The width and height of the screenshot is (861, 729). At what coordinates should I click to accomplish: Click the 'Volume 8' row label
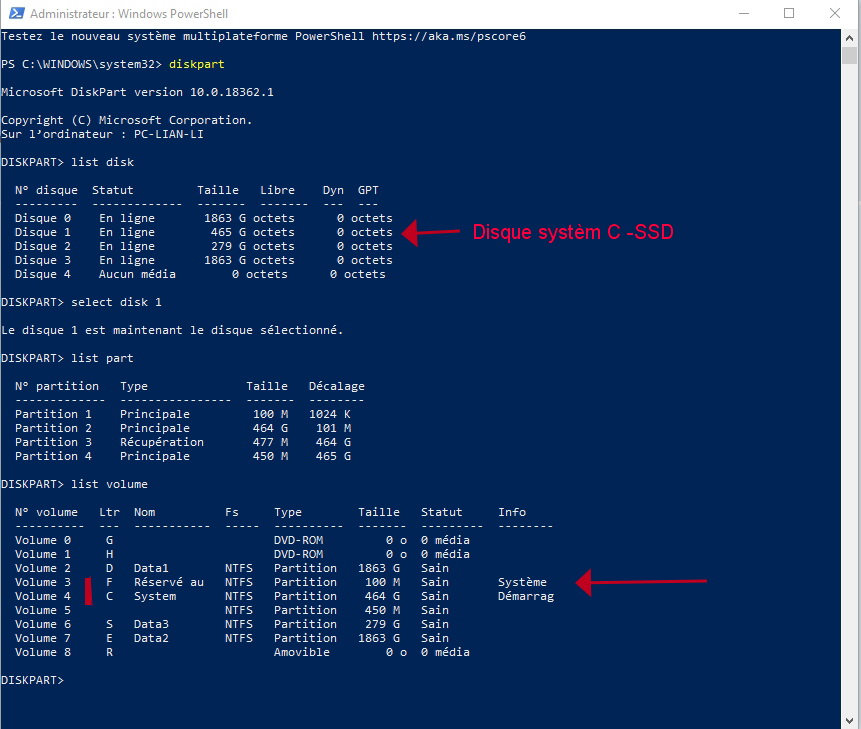tap(43, 652)
